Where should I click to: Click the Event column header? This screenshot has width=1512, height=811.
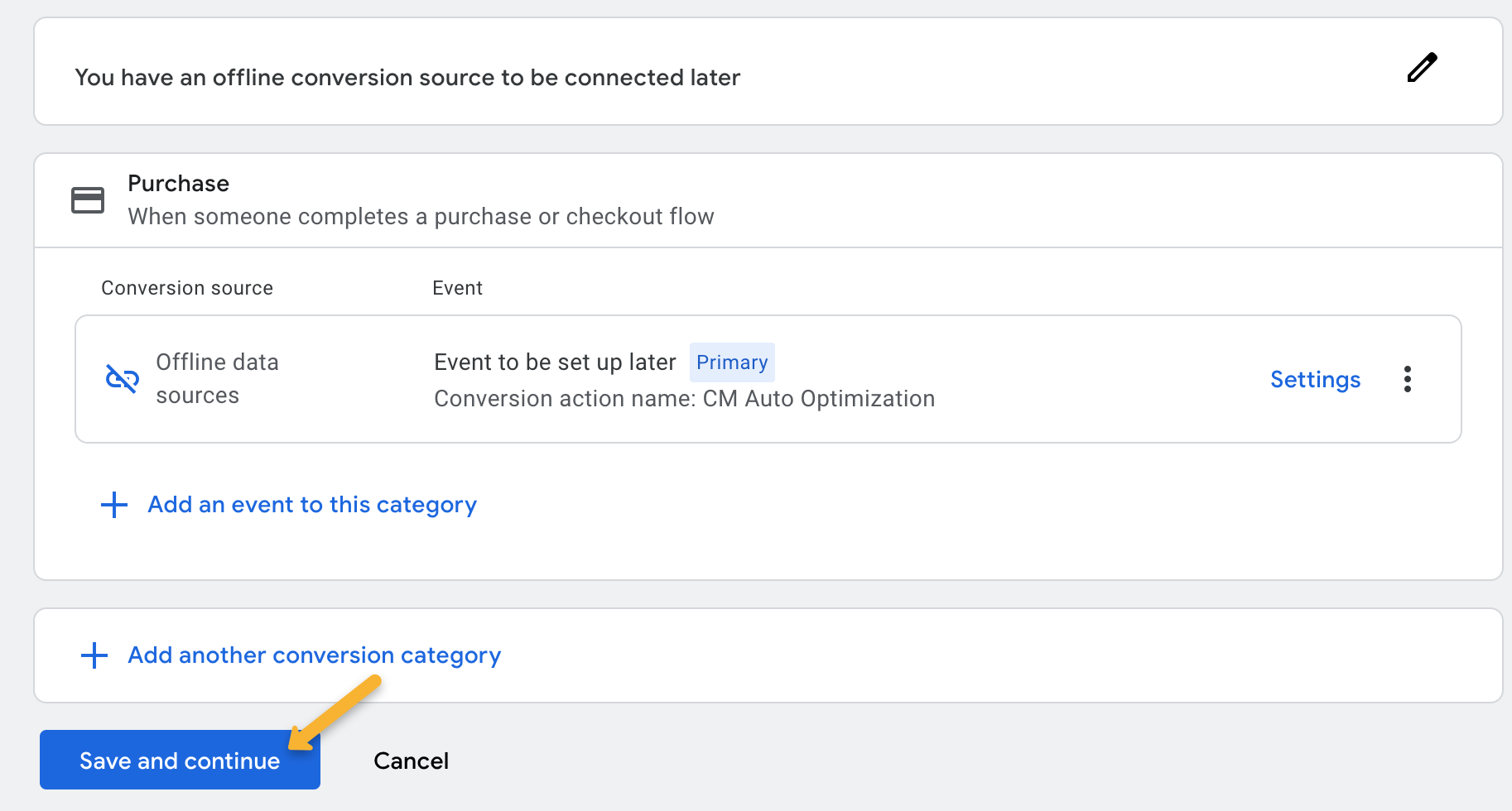point(457,288)
